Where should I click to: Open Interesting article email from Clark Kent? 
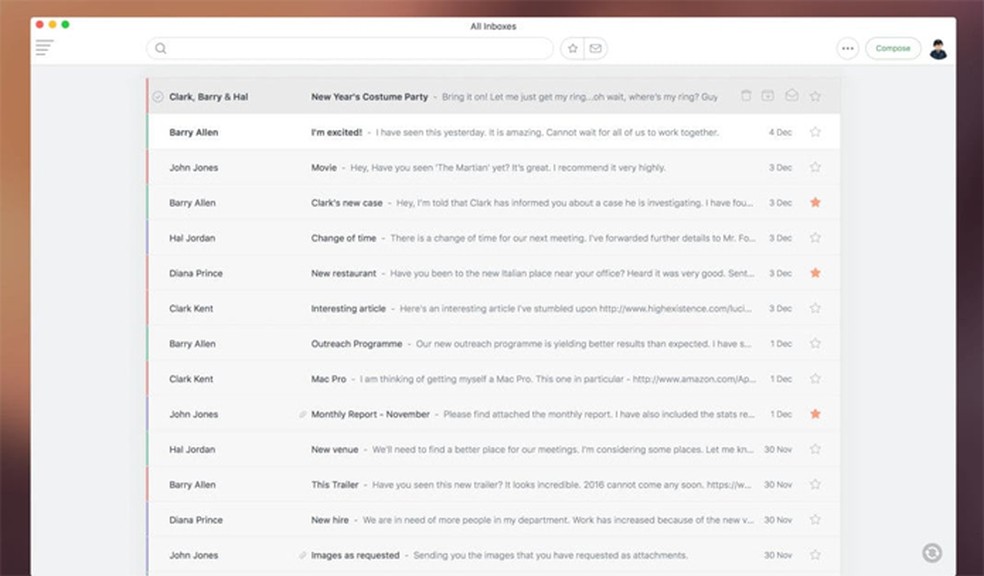[500, 308]
